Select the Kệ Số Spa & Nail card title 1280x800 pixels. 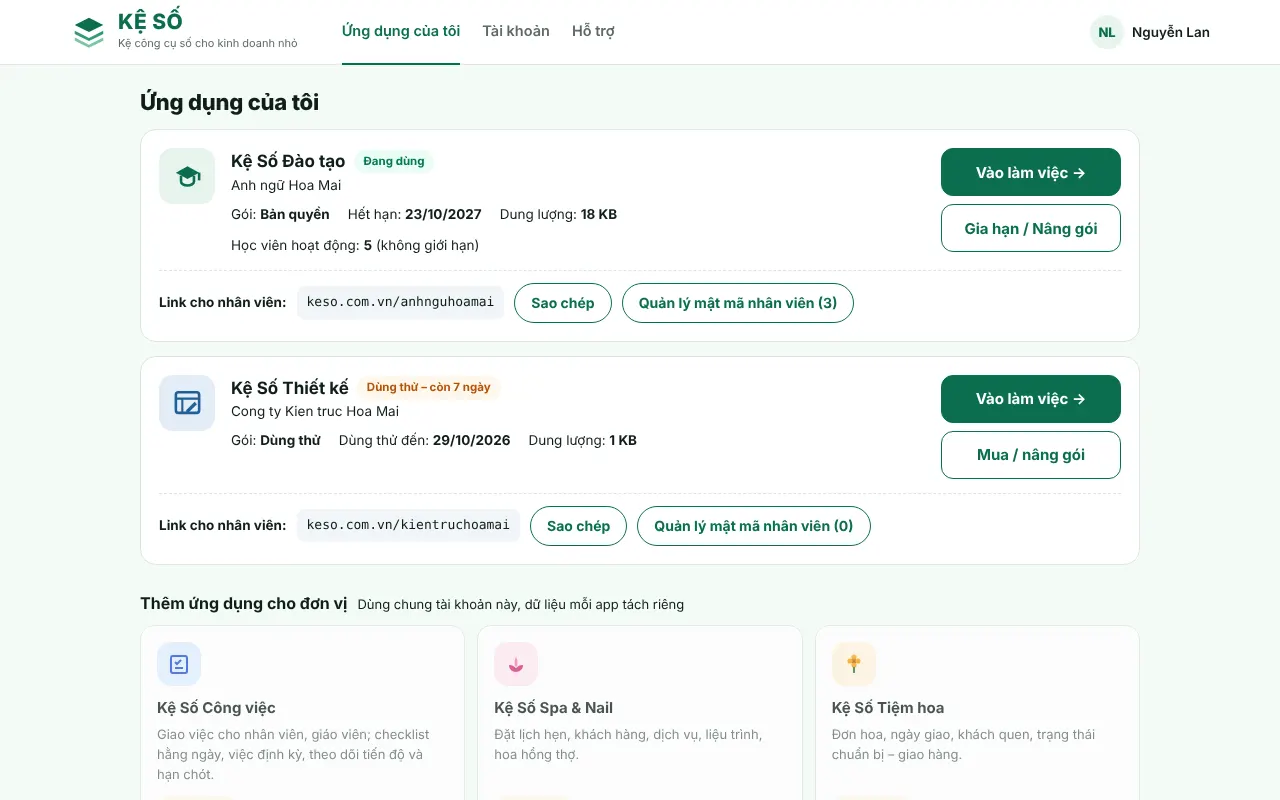click(553, 708)
